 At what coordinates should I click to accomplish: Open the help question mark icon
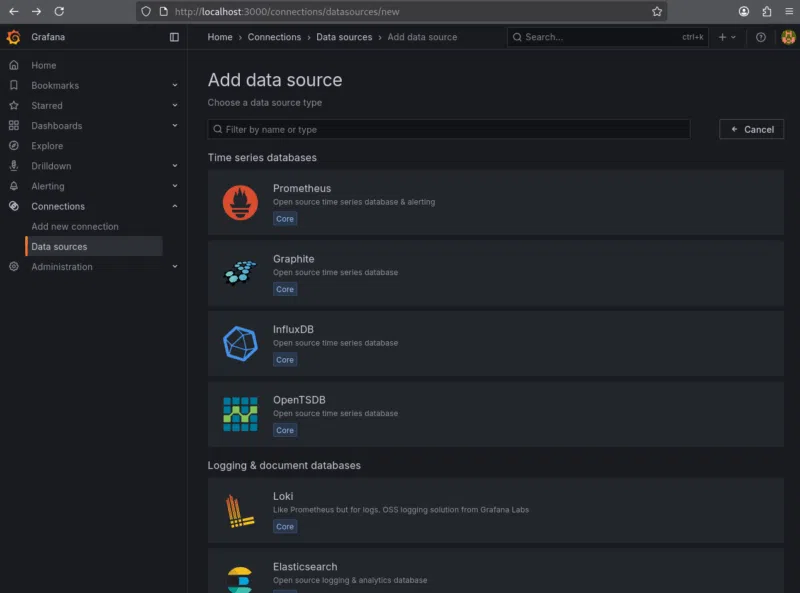(761, 37)
